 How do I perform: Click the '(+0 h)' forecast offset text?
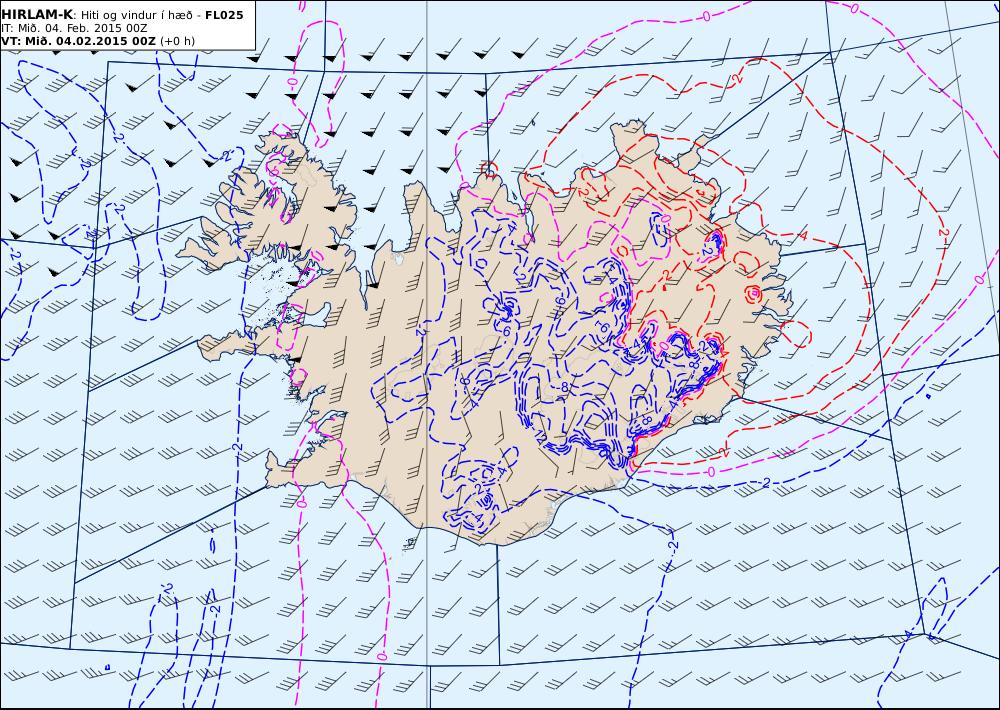(177, 41)
